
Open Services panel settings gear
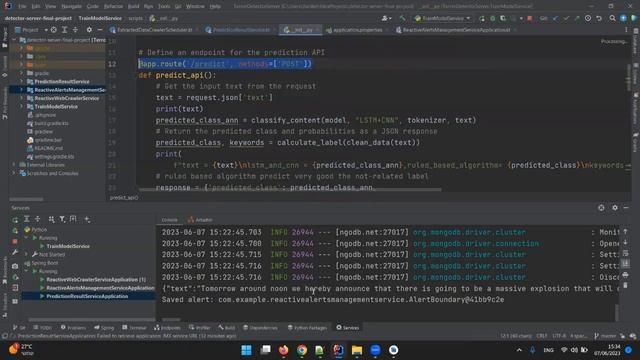[x=615, y=208]
